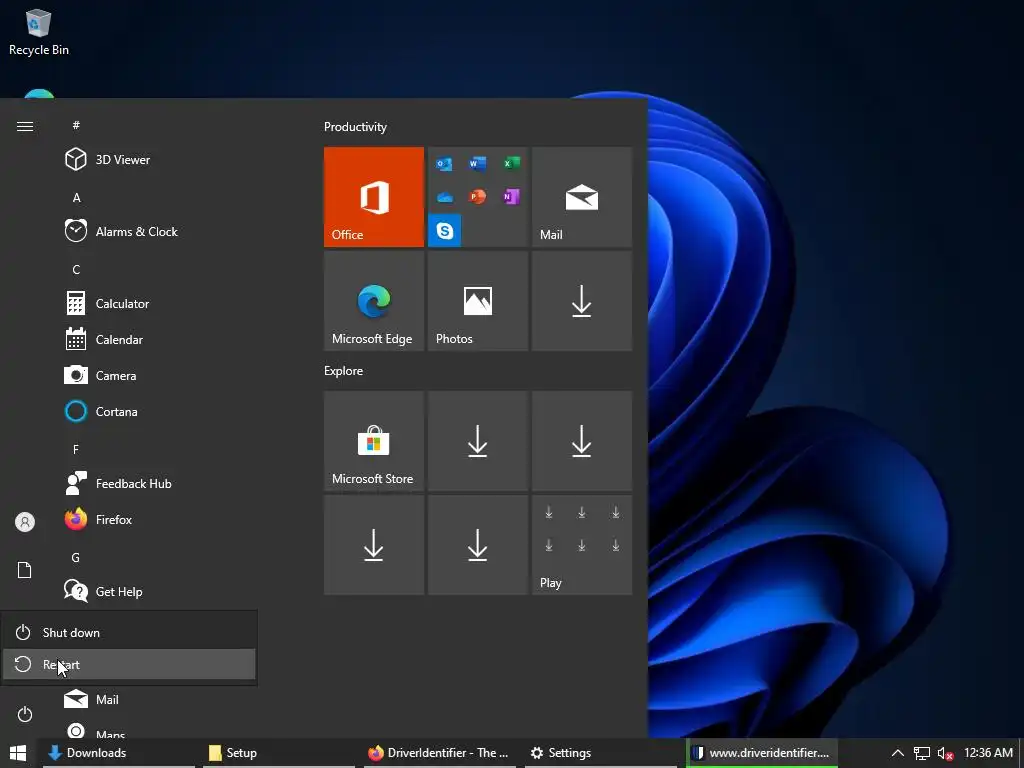
Task: Open the Mail tile in Productivity
Action: click(x=581, y=197)
